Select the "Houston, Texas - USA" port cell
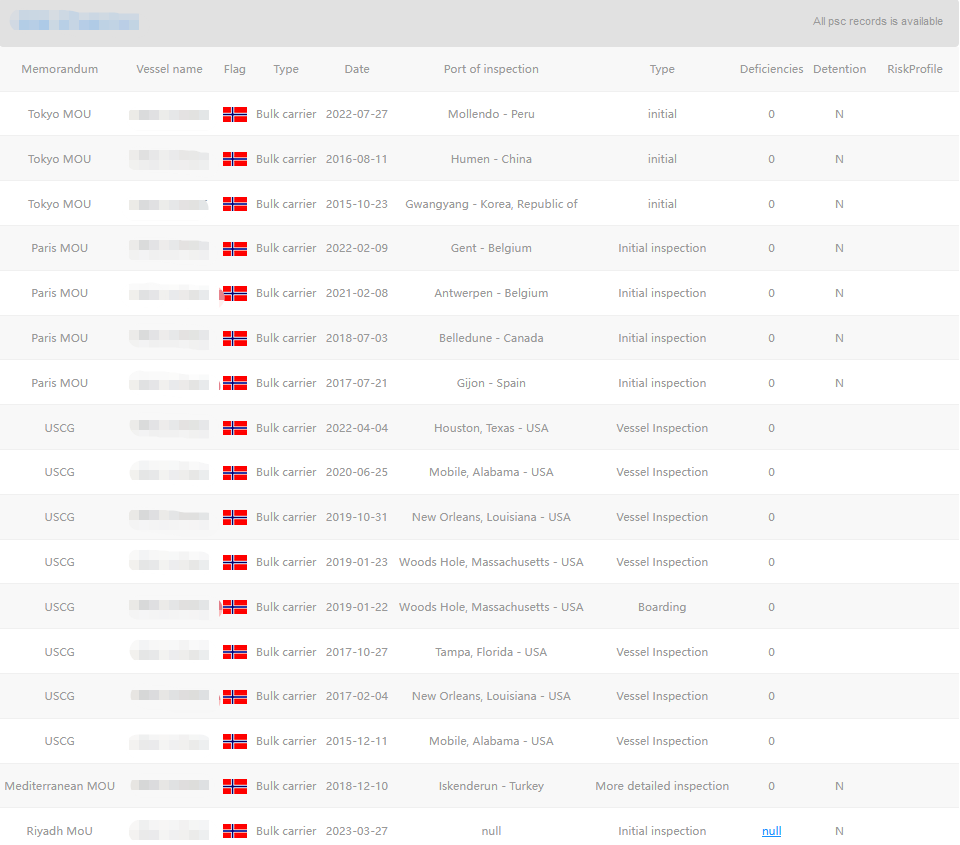This screenshot has width=960, height=845. tap(491, 428)
